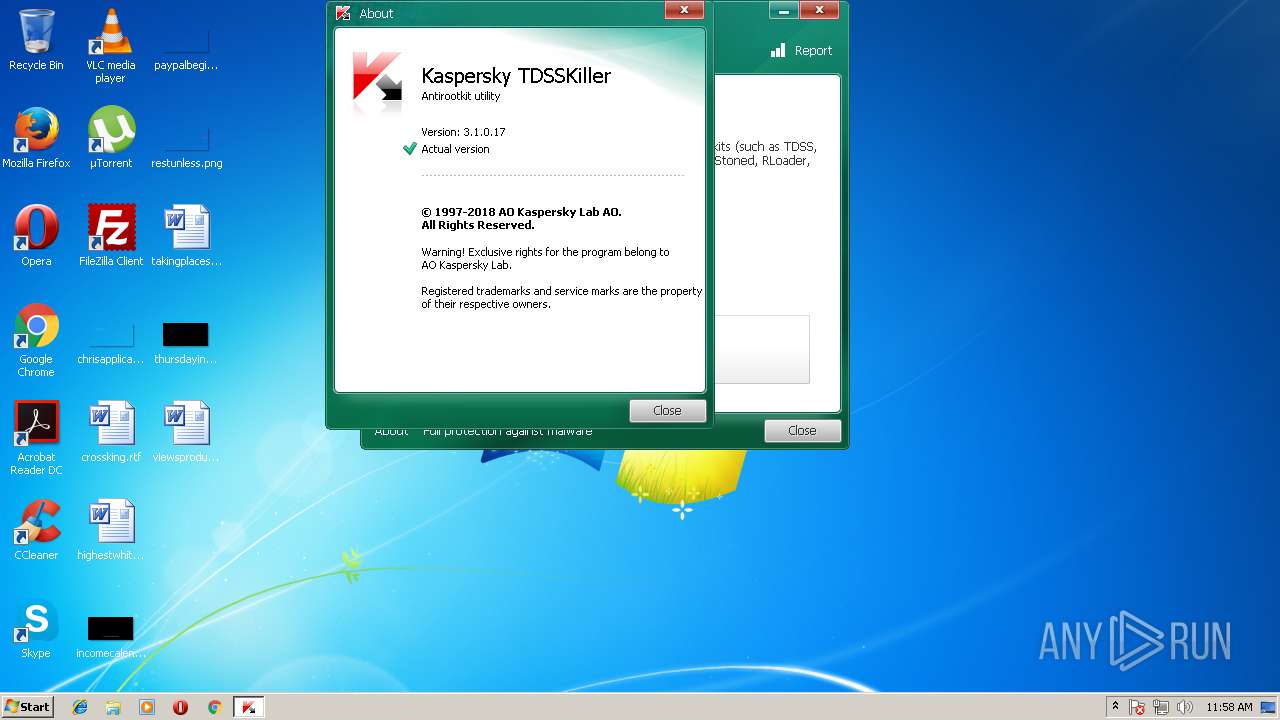This screenshot has width=1280, height=720.
Task: Click the Report bar chart icon
Action: point(778,50)
